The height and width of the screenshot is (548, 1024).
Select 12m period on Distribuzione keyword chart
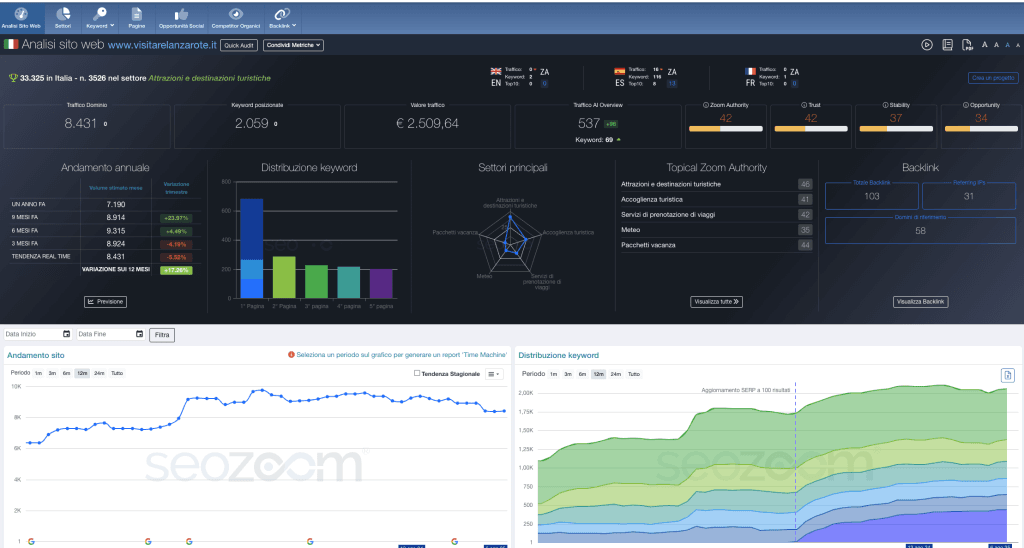coord(599,374)
